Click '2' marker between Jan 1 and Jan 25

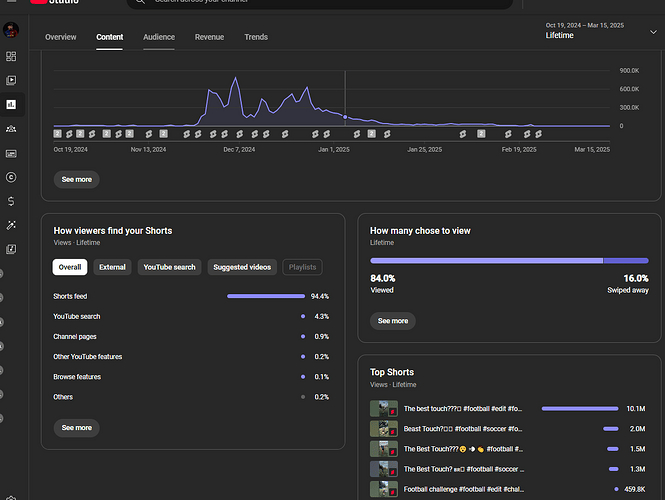point(372,134)
